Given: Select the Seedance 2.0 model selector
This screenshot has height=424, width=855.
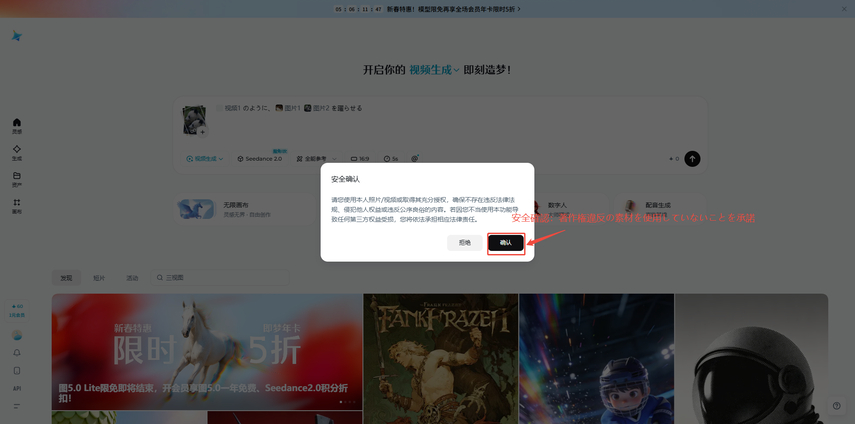Looking at the screenshot, I should point(260,159).
